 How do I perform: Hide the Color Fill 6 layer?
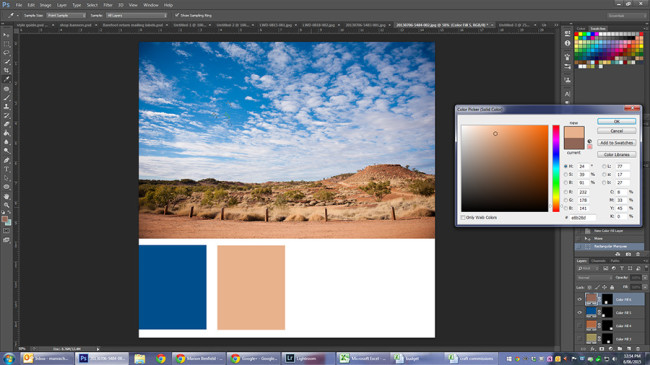tap(580, 299)
